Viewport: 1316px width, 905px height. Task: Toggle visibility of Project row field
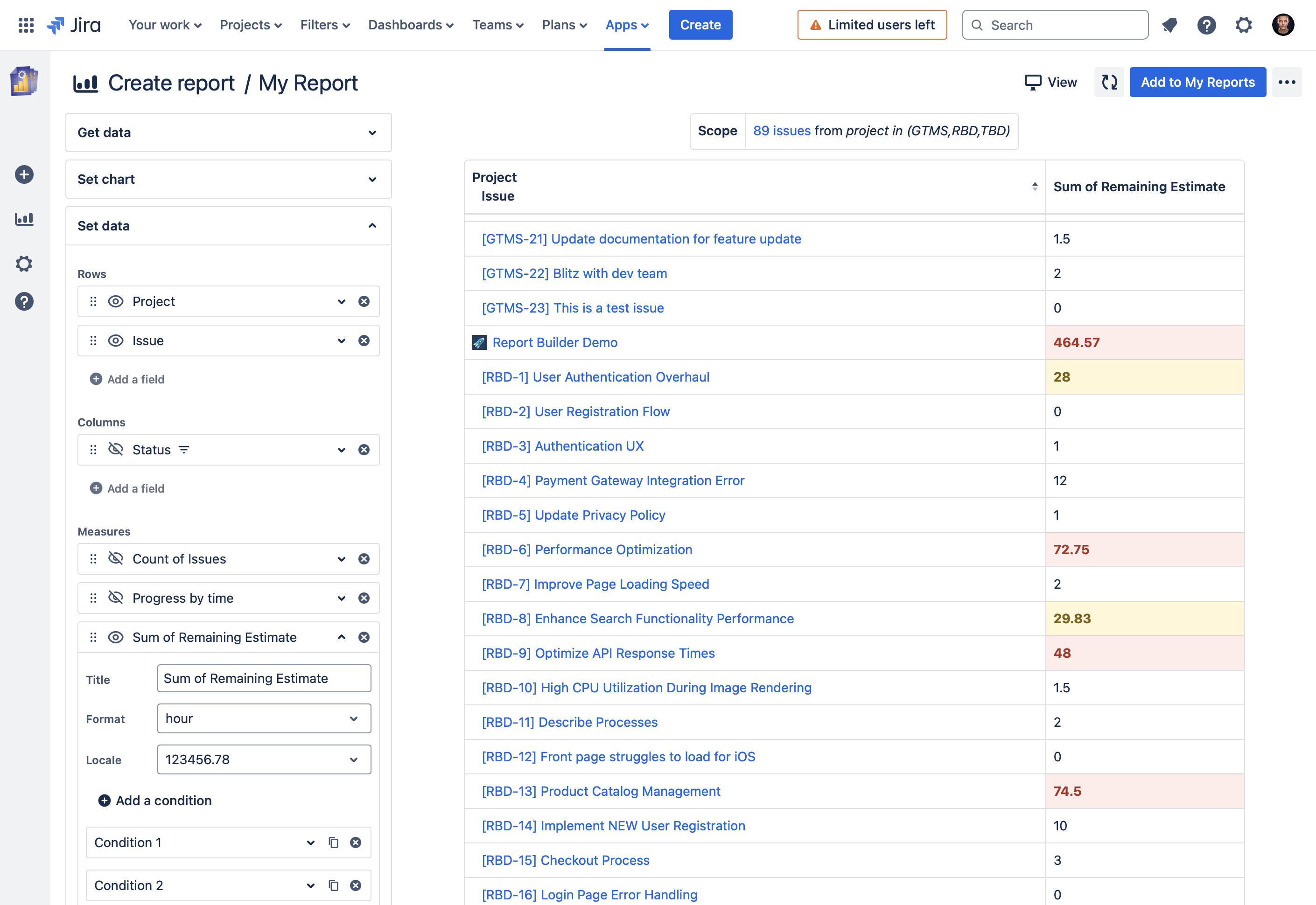[x=116, y=302]
